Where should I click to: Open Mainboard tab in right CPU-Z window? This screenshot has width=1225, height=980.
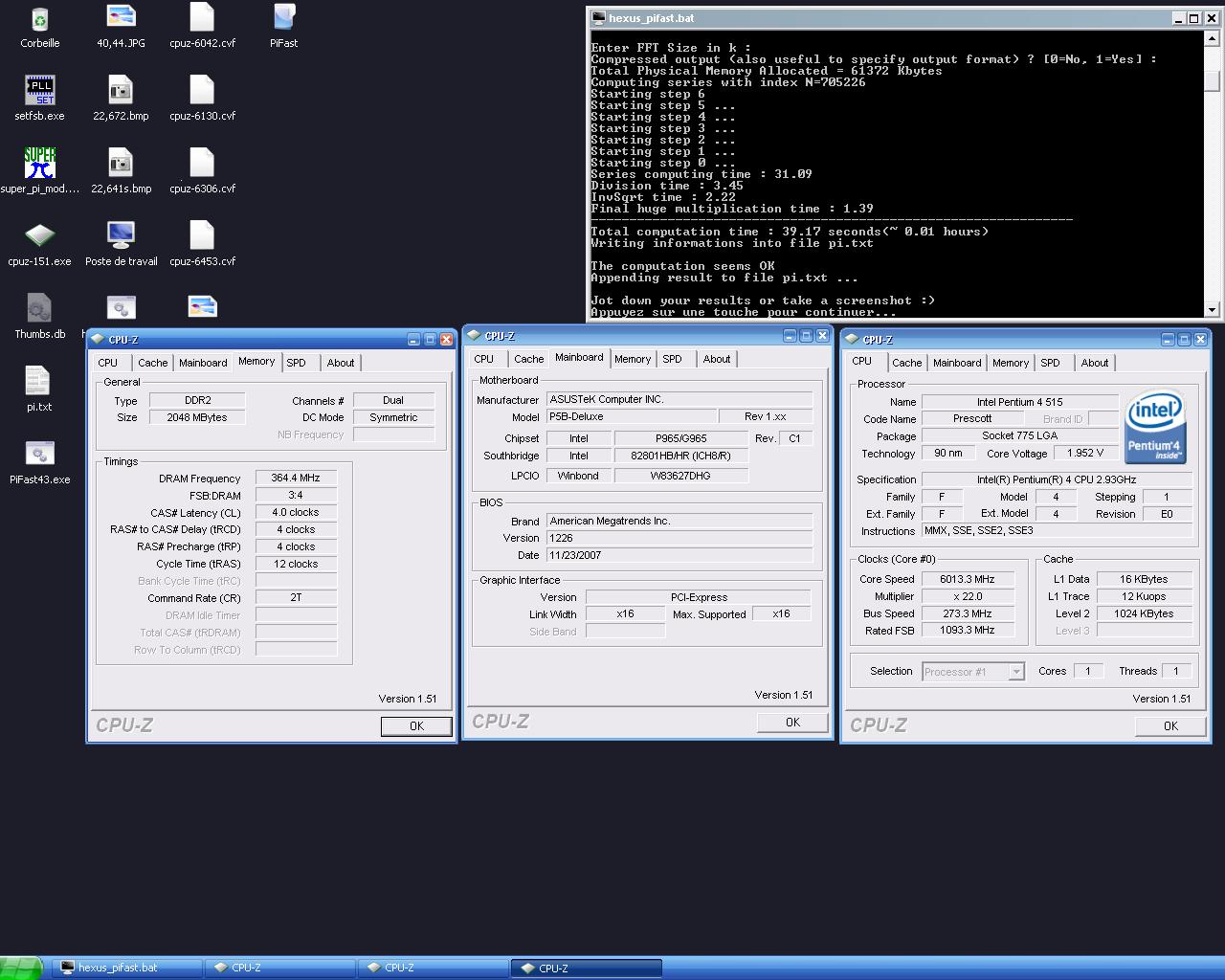point(957,363)
